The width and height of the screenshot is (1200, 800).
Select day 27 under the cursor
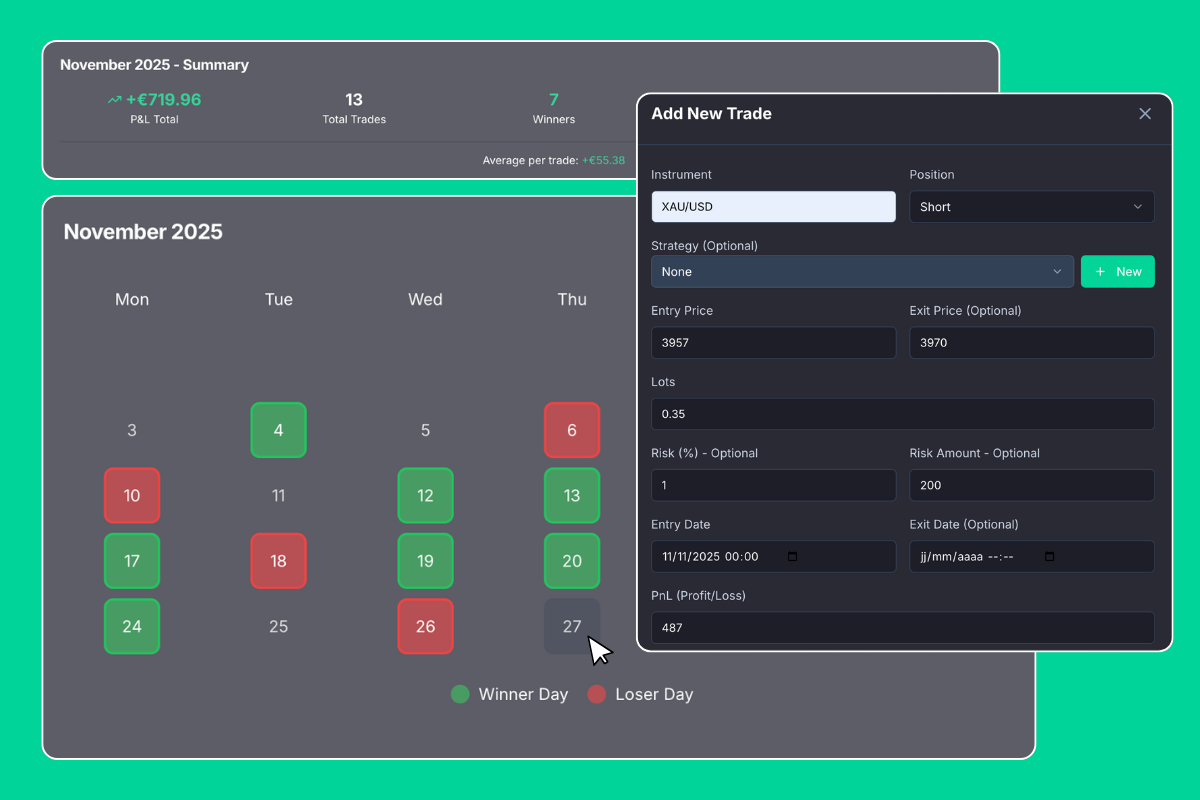(x=571, y=626)
